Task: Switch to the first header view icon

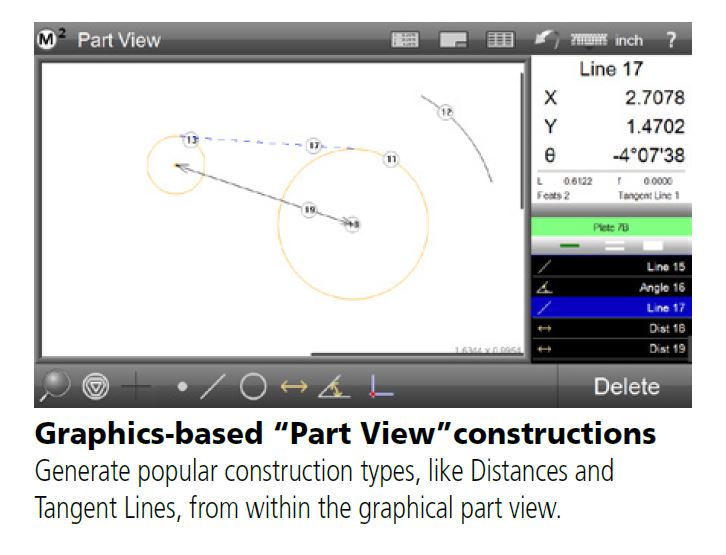Action: pyautogui.click(x=406, y=40)
